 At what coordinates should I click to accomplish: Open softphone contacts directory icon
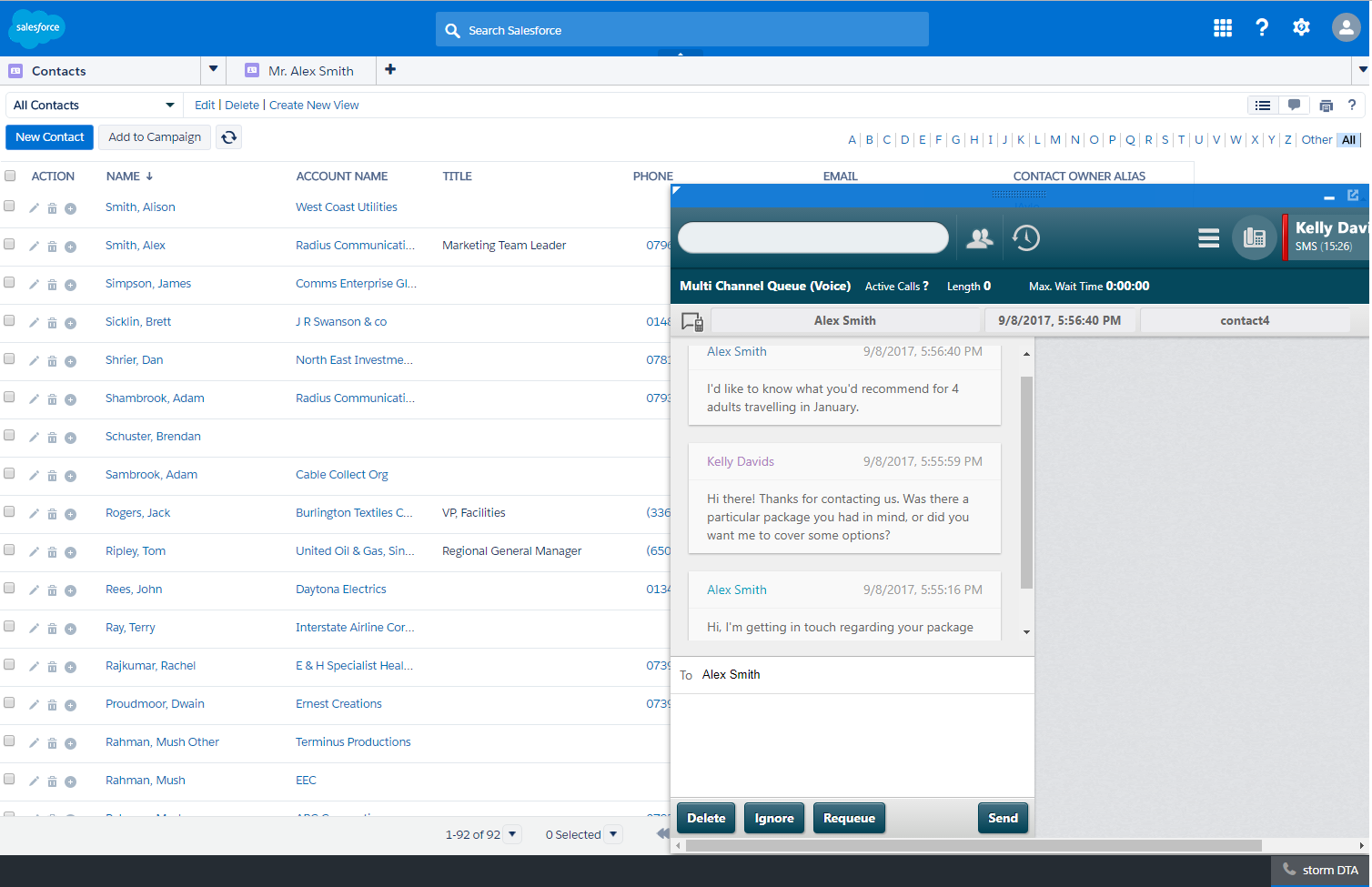tap(980, 238)
